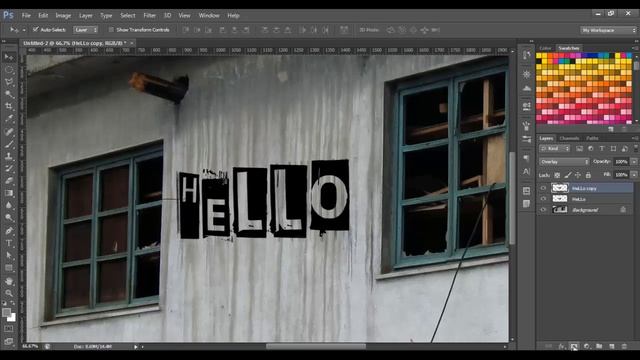Click the foreground color swatch
Viewport: 640px width, 360px height.
coord(6,312)
